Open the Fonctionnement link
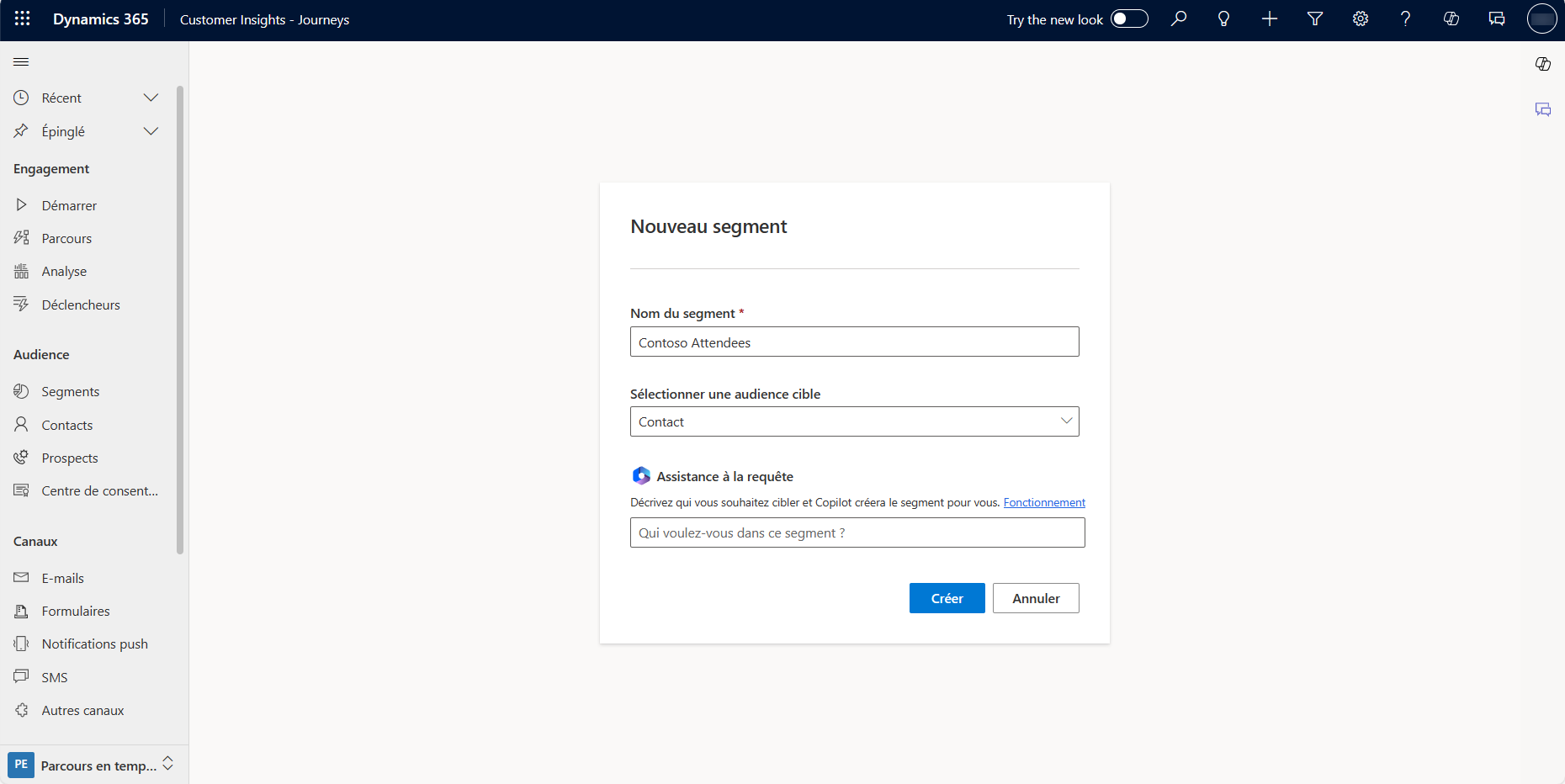The width and height of the screenshot is (1565, 784). 1044,502
